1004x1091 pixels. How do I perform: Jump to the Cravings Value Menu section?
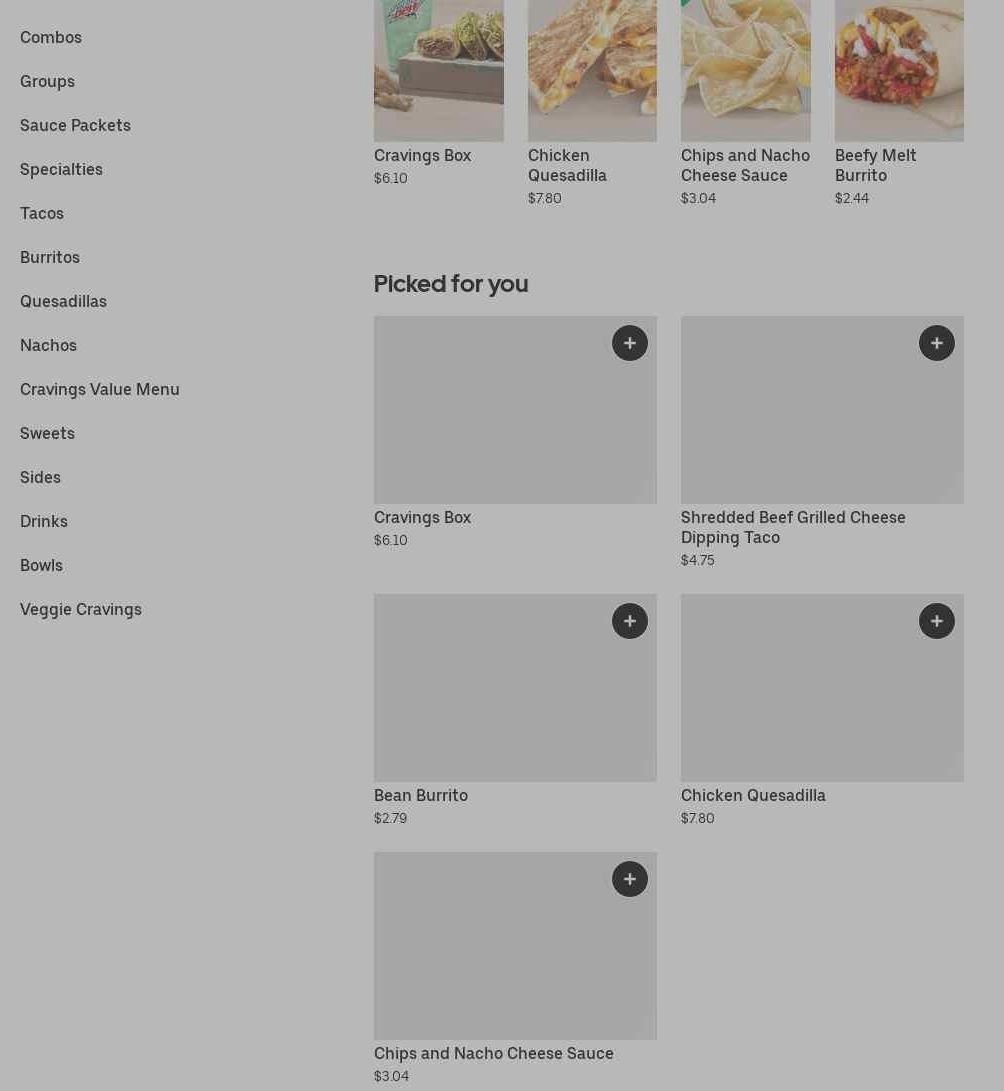100,389
